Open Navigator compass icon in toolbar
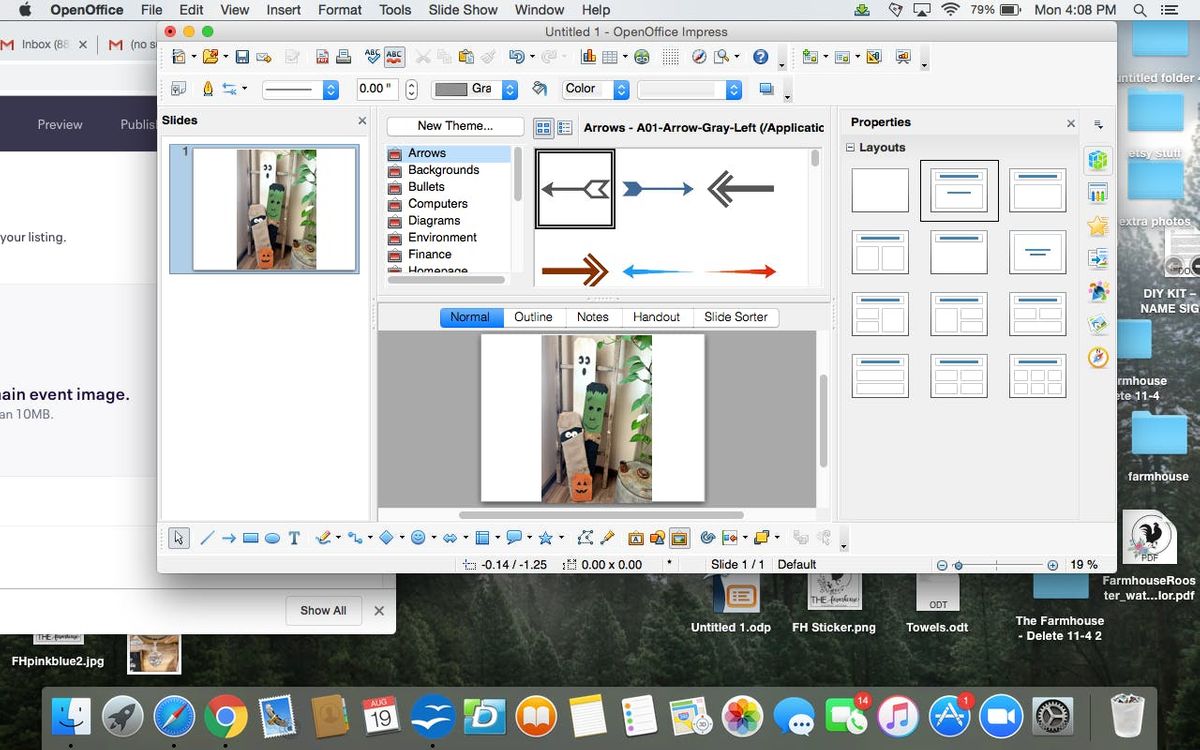The image size is (1200, 750). (x=699, y=57)
